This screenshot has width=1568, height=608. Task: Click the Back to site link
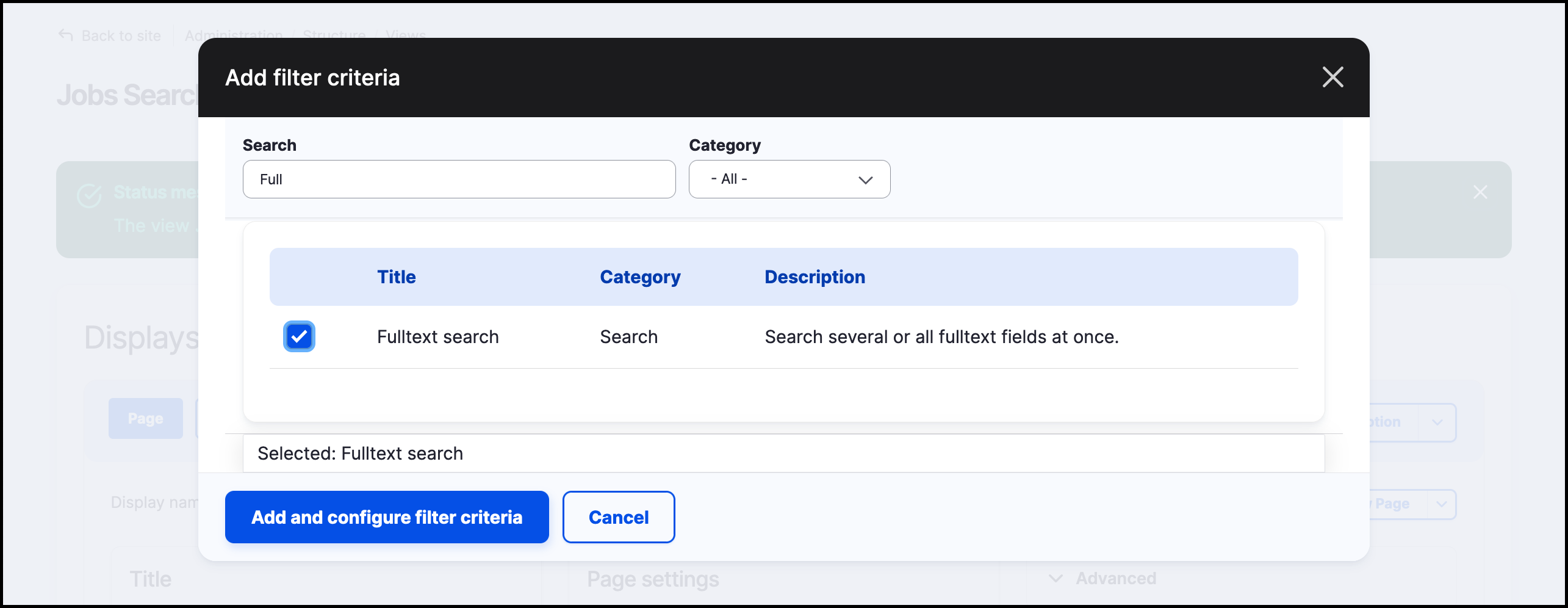point(120,35)
